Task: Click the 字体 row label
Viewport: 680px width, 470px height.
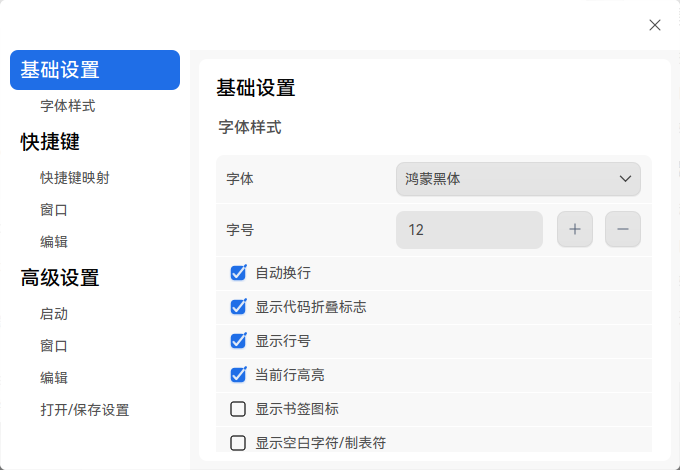Action: point(240,179)
